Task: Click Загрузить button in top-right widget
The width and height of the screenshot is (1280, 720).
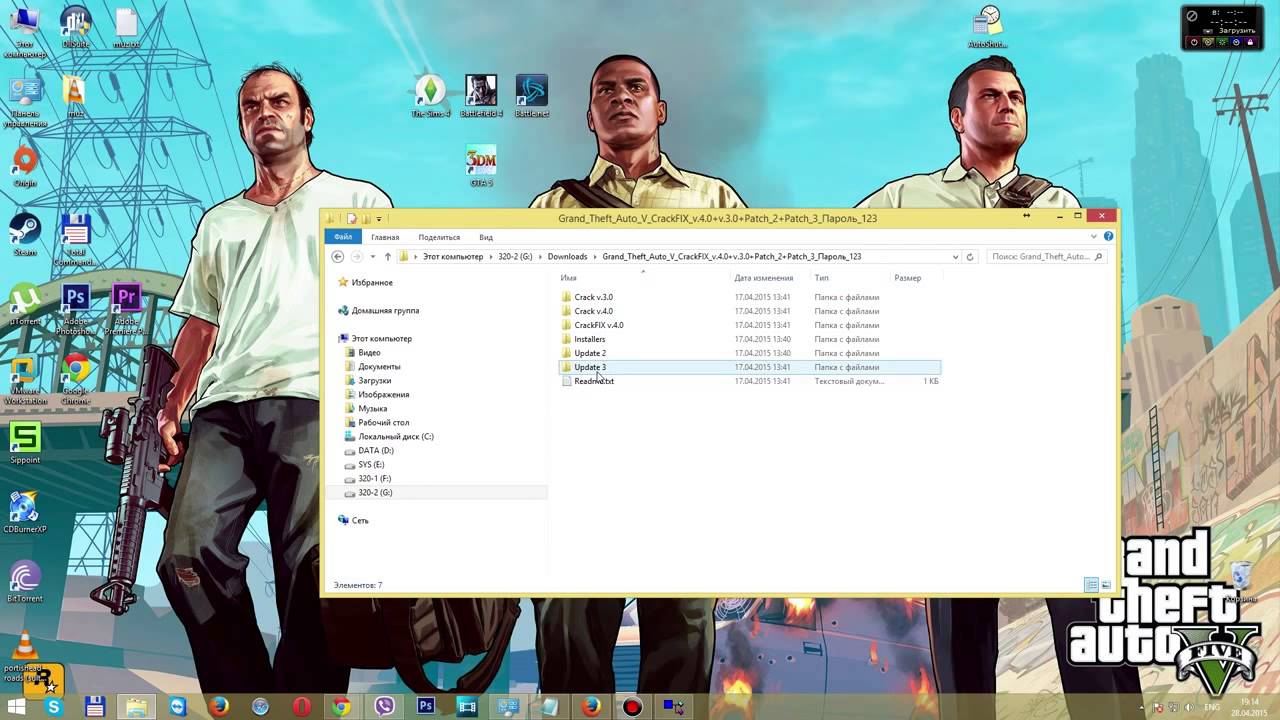Action: pos(1237,31)
